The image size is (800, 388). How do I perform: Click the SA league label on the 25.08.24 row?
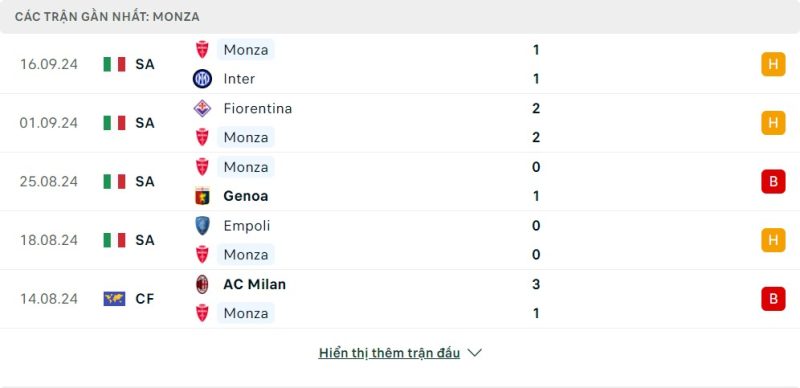[145, 182]
